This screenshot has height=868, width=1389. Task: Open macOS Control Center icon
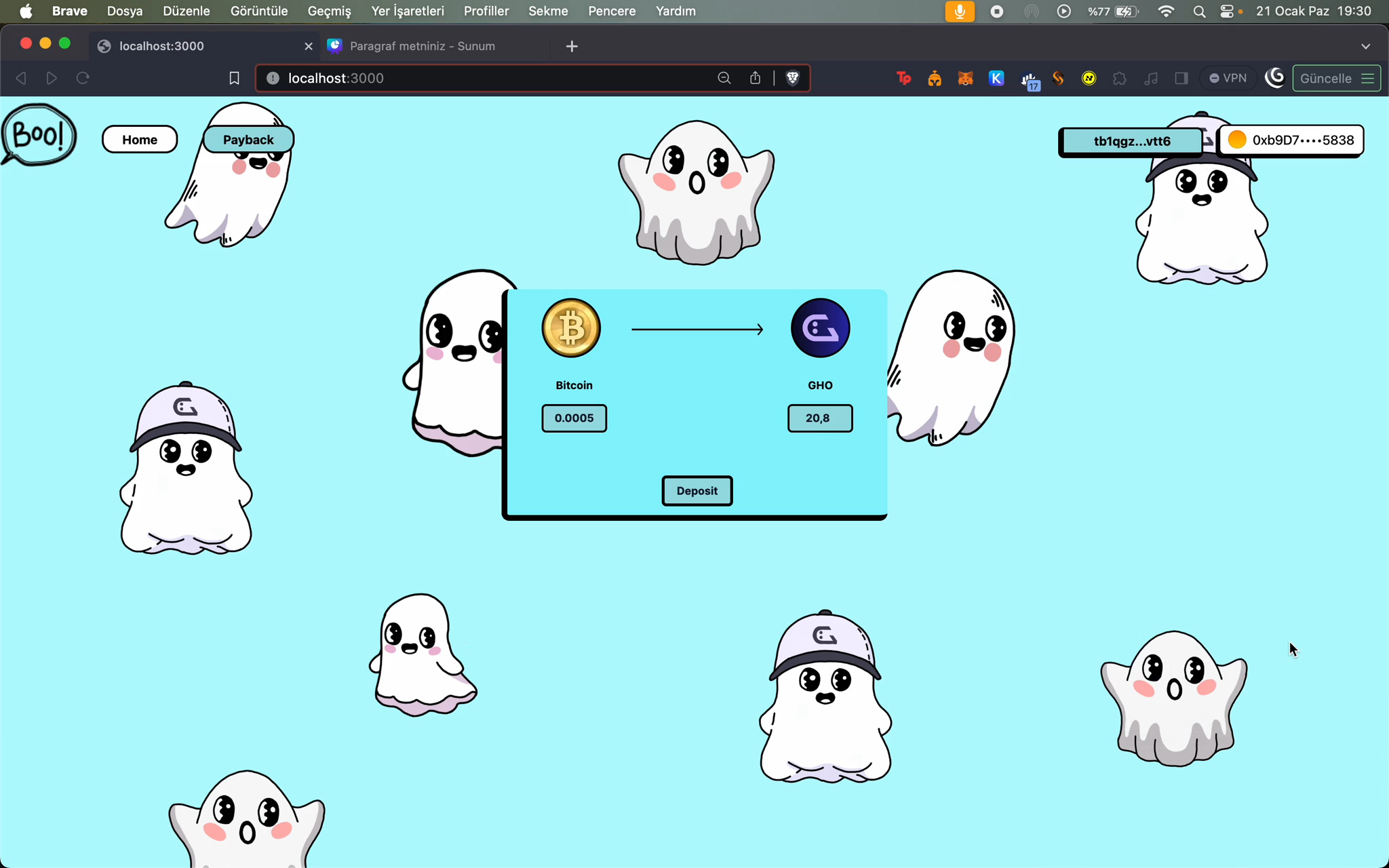click(1227, 12)
